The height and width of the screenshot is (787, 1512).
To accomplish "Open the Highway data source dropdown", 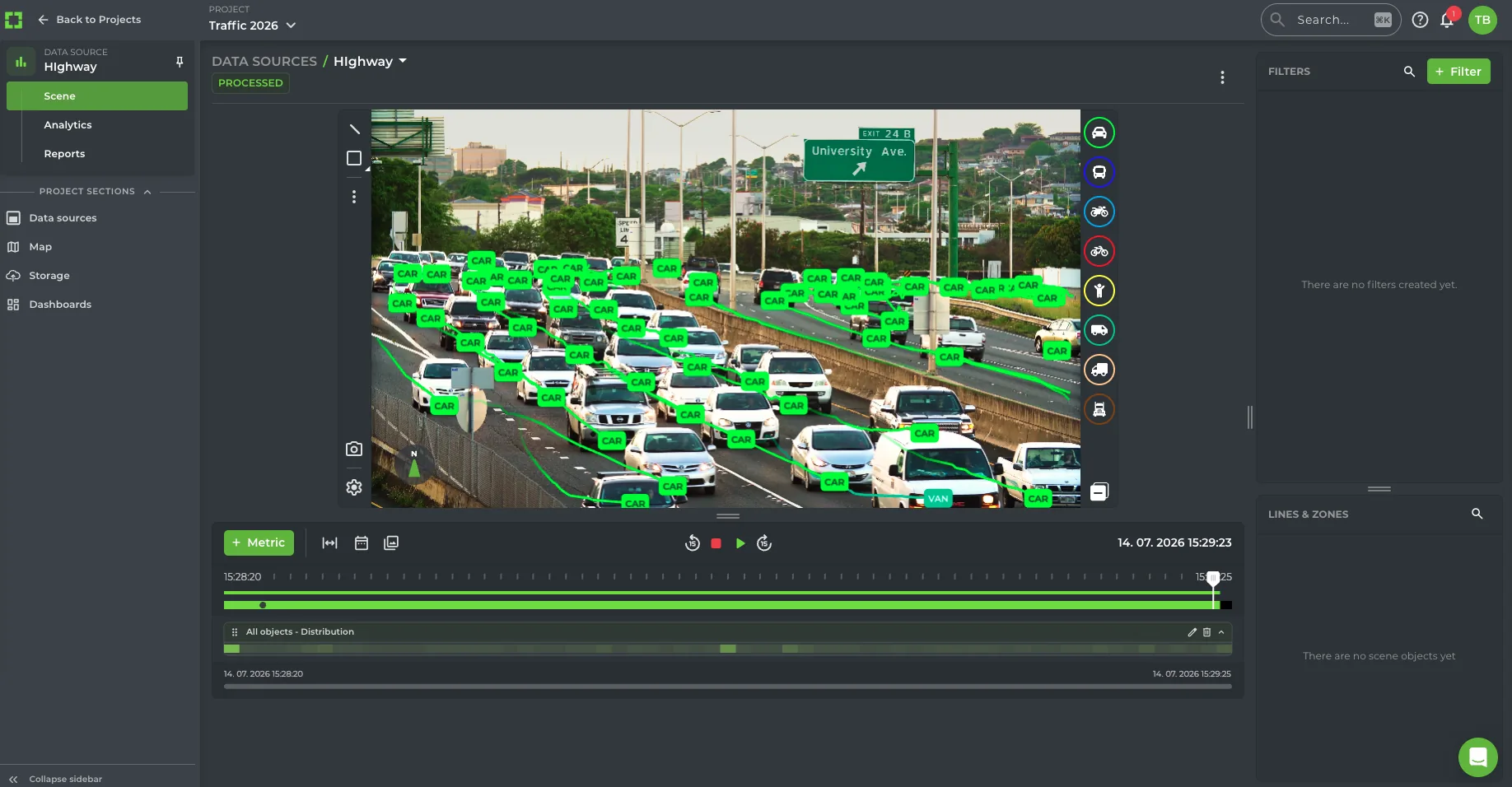I will [370, 61].
